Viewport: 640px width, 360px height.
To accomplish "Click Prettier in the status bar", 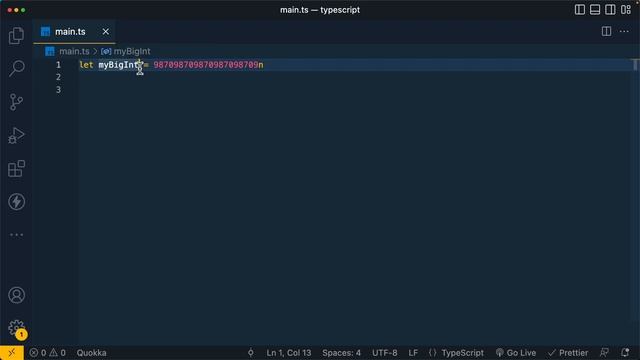I will (568, 353).
